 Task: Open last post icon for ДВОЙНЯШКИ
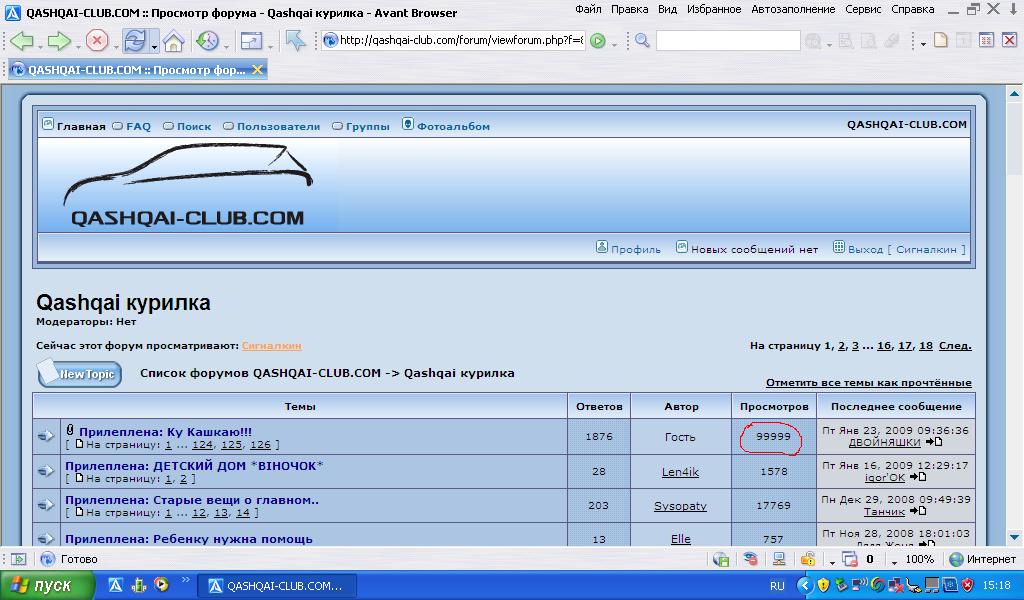pyautogui.click(x=934, y=442)
